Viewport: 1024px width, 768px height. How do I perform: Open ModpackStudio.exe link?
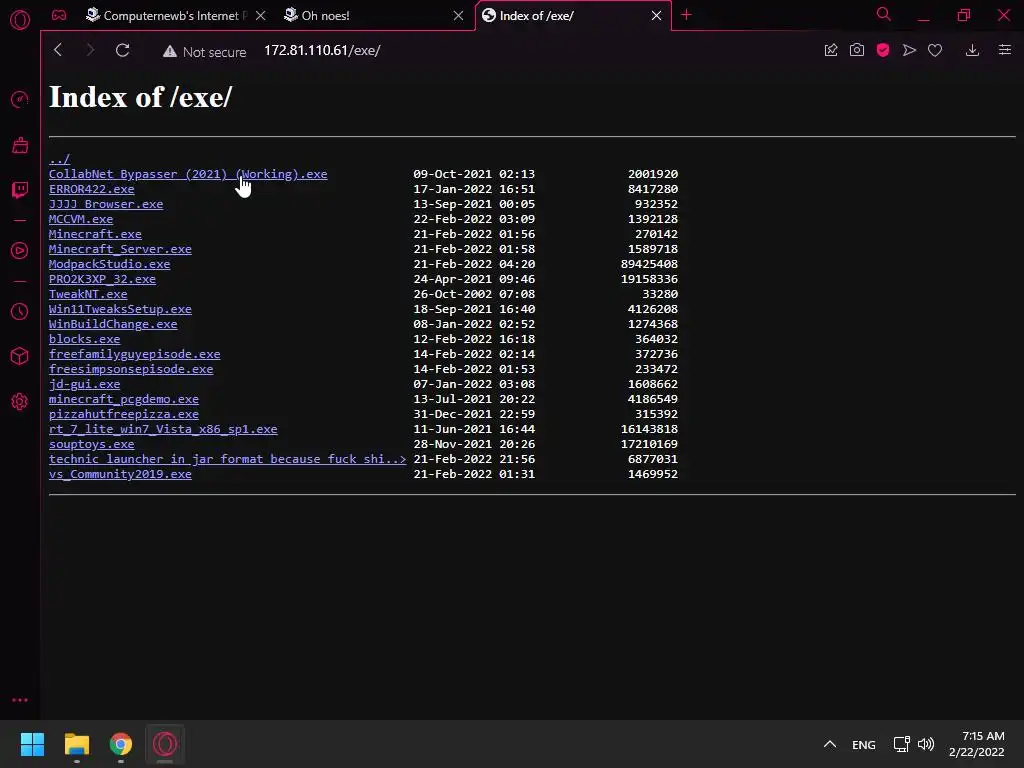pos(110,264)
